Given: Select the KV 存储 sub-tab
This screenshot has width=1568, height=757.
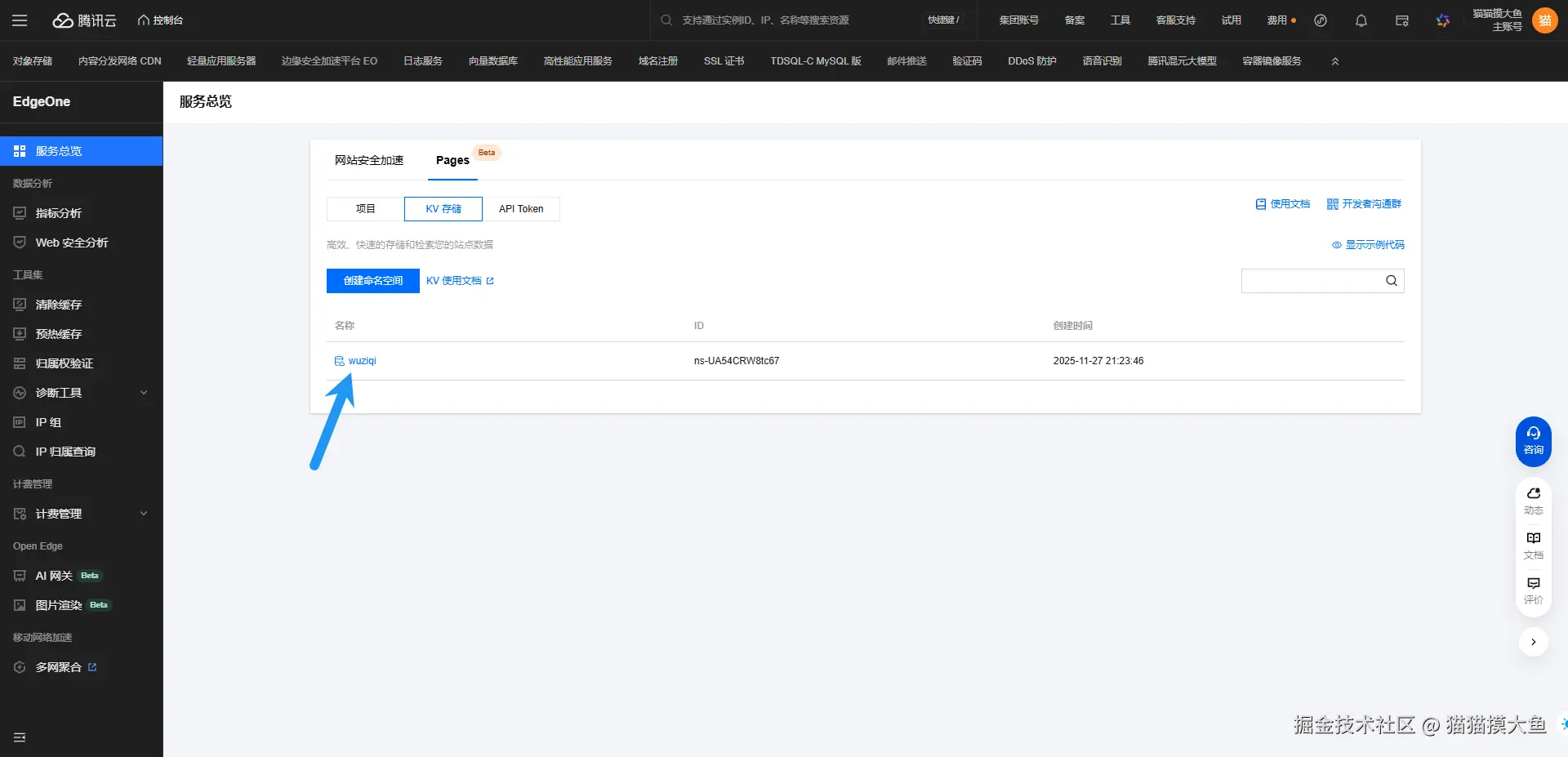Looking at the screenshot, I should pyautogui.click(x=443, y=209).
